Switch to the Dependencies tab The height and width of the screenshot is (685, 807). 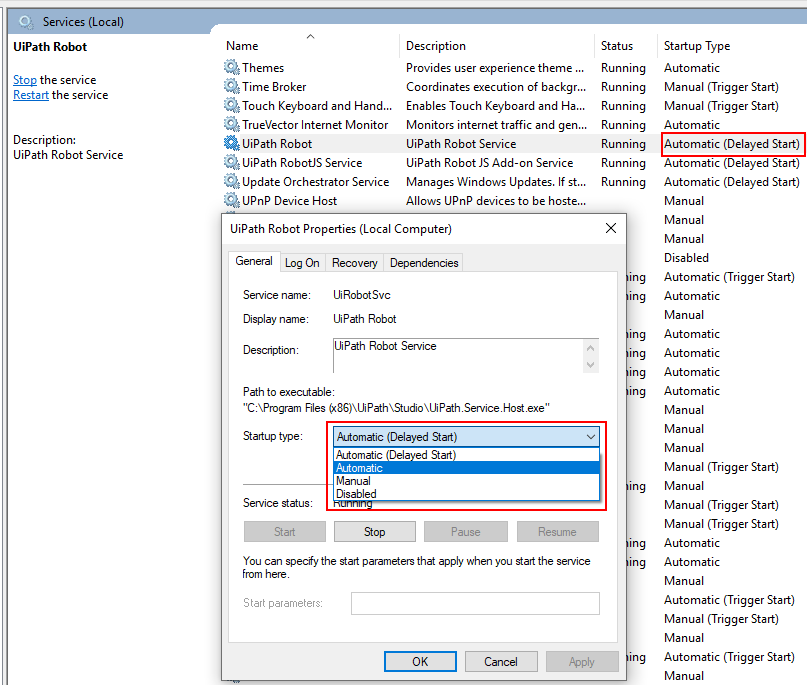(x=424, y=263)
